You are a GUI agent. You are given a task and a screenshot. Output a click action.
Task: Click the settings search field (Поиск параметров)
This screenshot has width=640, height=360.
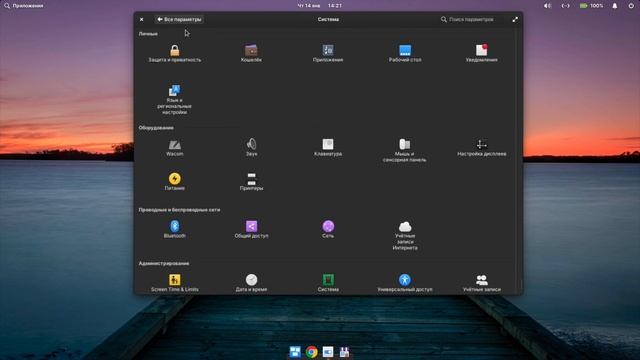pos(470,19)
